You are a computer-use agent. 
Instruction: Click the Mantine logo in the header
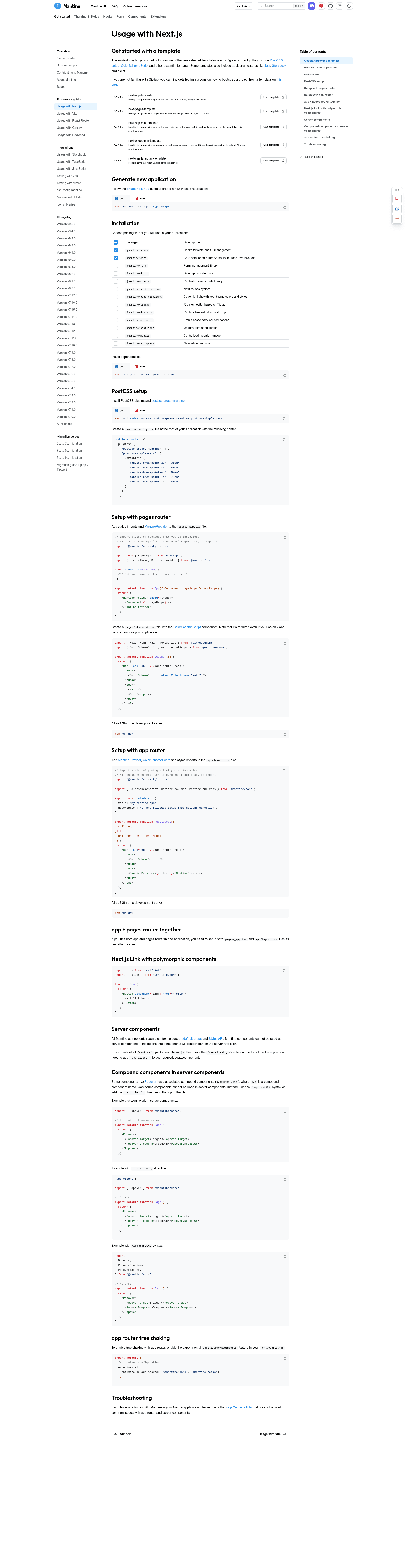(x=67, y=6)
